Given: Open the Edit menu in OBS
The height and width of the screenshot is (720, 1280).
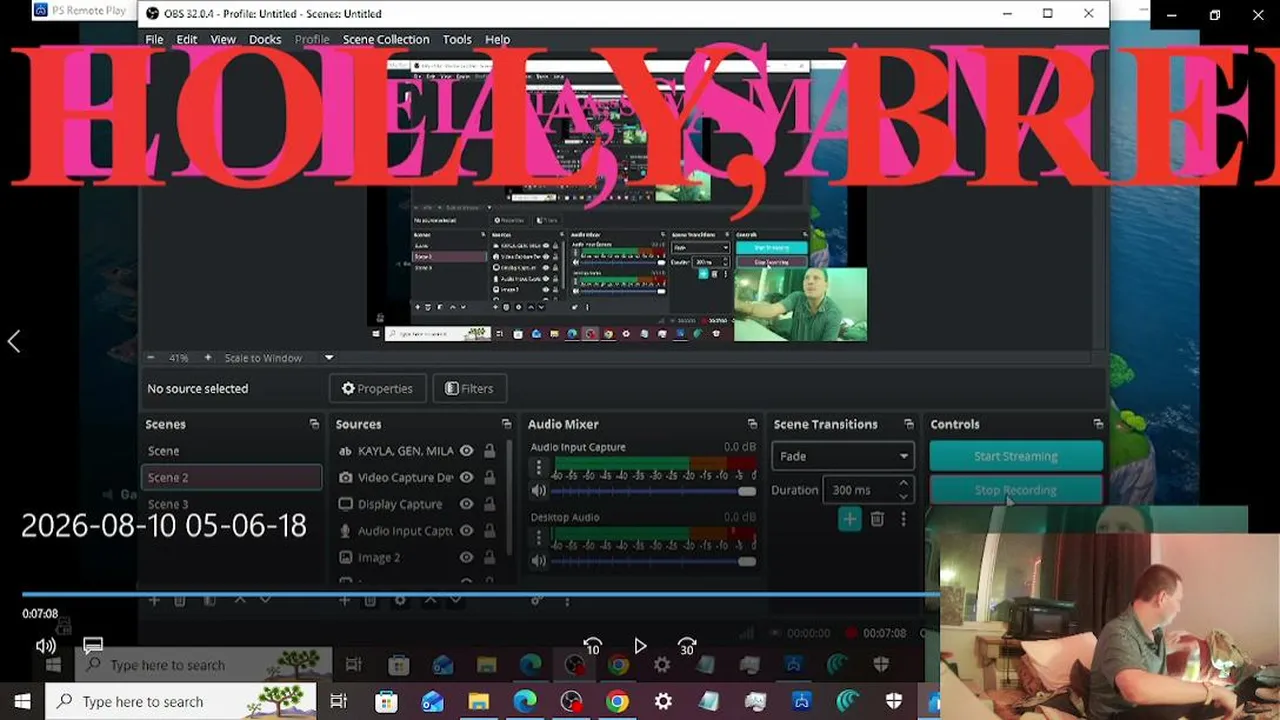Looking at the screenshot, I should 187,39.
